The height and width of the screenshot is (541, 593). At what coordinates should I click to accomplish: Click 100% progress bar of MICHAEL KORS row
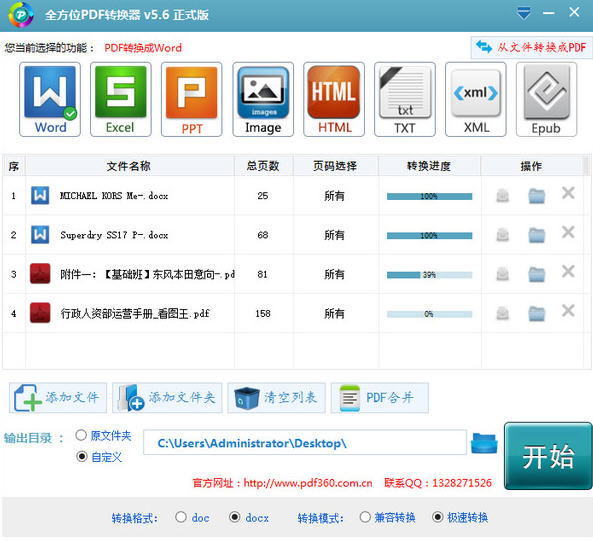point(429,196)
